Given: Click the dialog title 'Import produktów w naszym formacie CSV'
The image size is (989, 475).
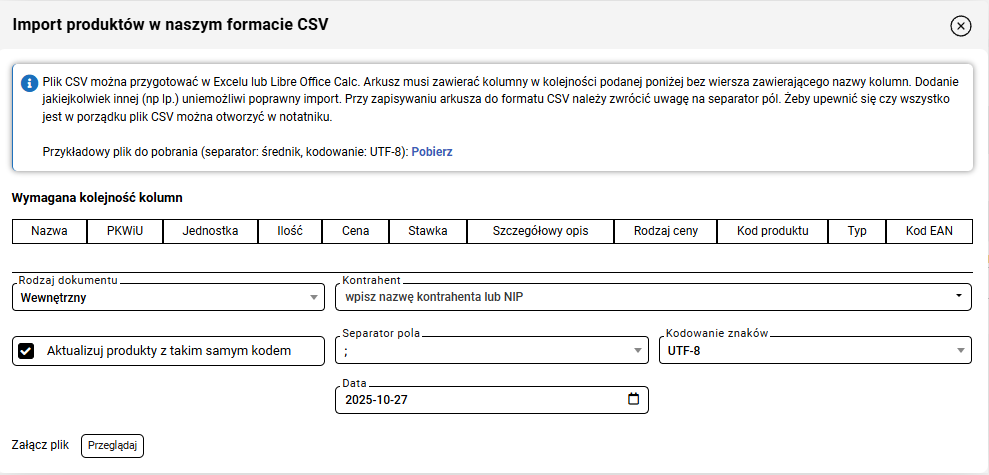Looking at the screenshot, I should pyautogui.click(x=170, y=25).
